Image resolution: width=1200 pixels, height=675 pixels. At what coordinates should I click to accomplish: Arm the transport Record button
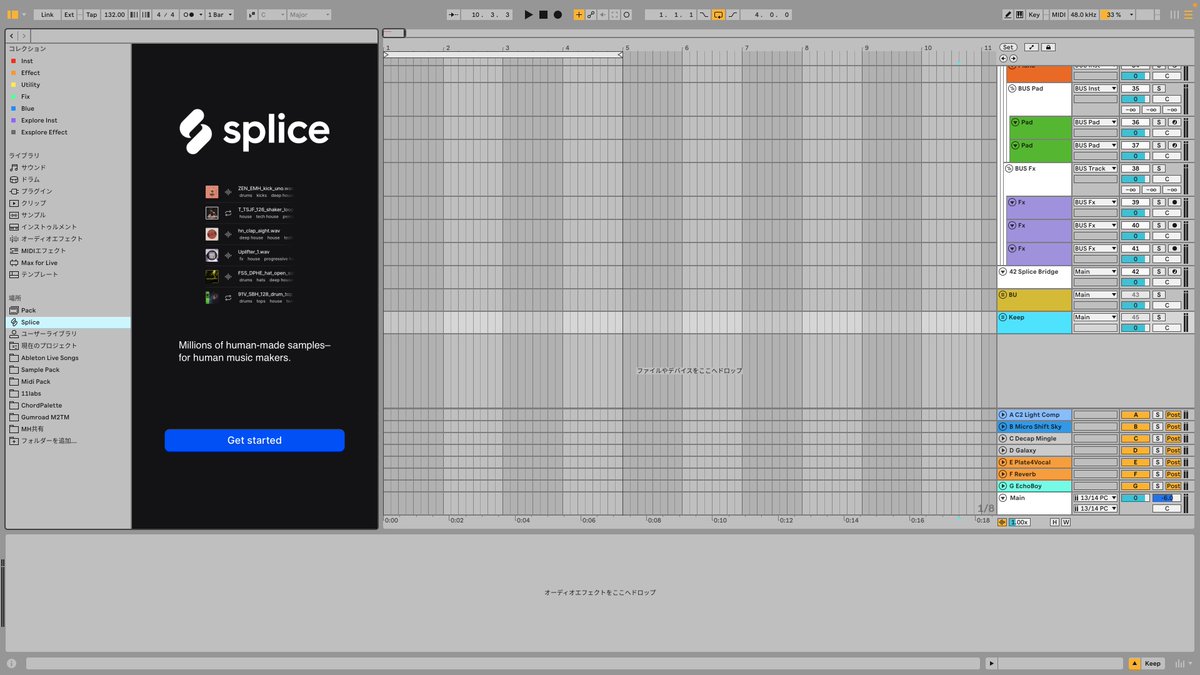pyautogui.click(x=557, y=15)
